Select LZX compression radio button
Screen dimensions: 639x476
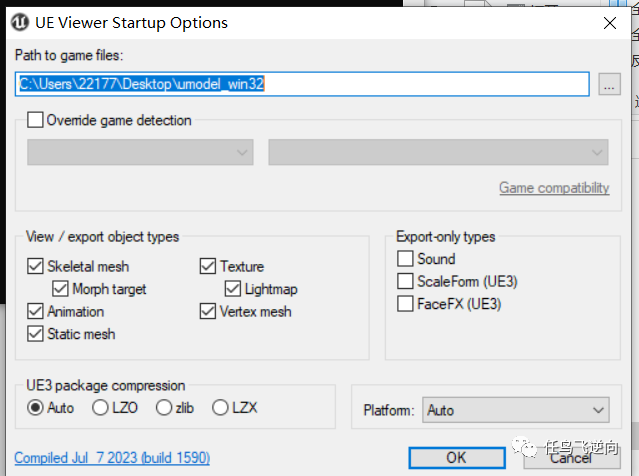(220, 408)
